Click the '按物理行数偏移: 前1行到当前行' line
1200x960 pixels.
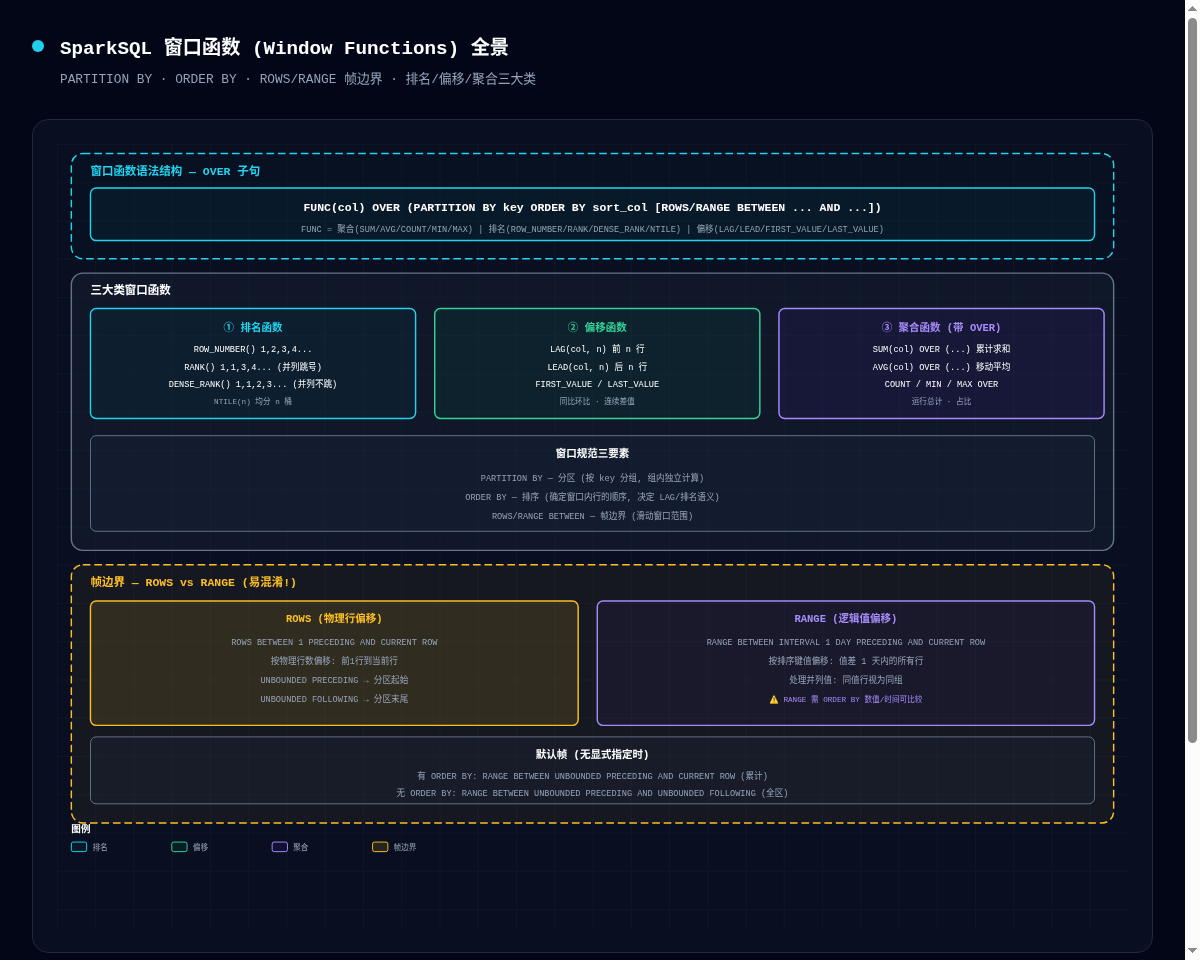(334, 661)
